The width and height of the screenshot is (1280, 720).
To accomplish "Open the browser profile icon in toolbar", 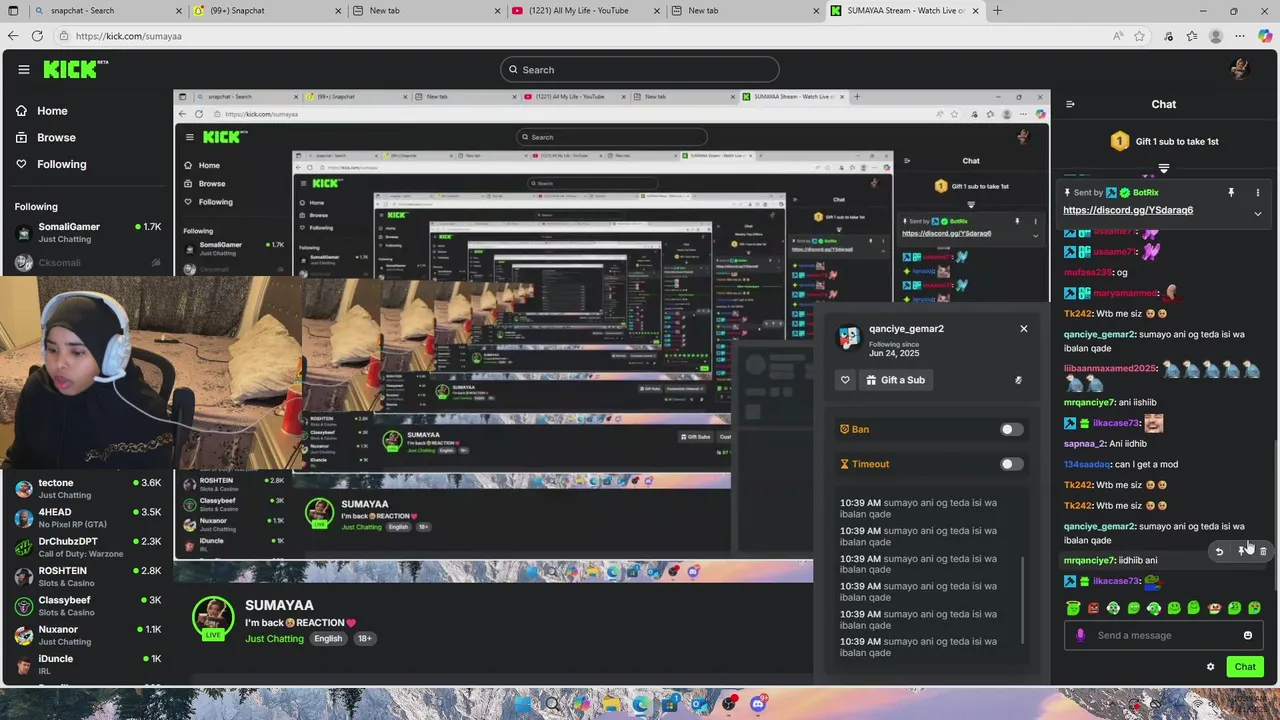I will click(1216, 36).
